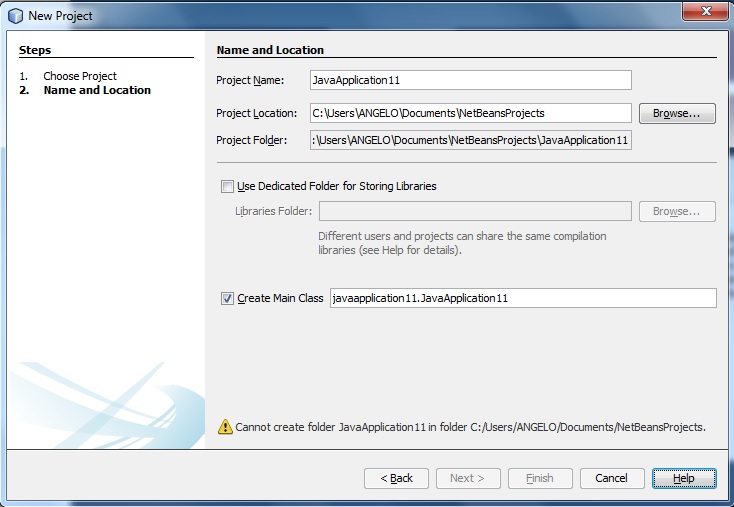Uncheck the Create Main Class checkbox

tap(228, 298)
